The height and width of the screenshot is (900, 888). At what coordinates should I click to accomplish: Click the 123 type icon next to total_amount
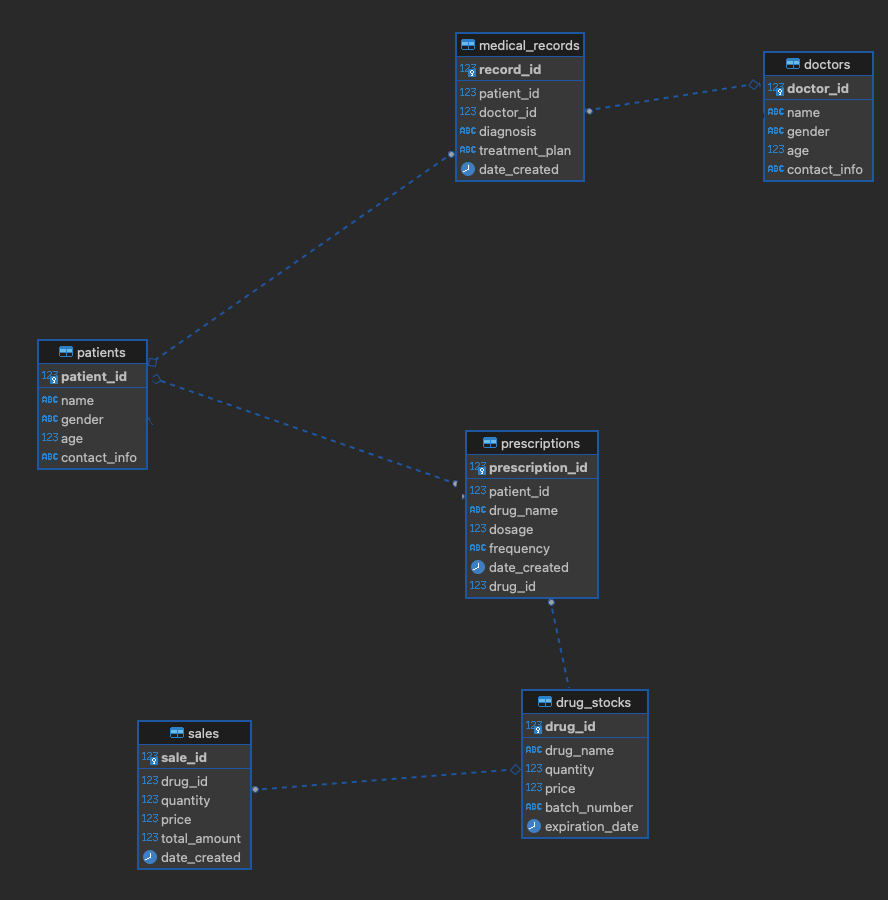150,837
